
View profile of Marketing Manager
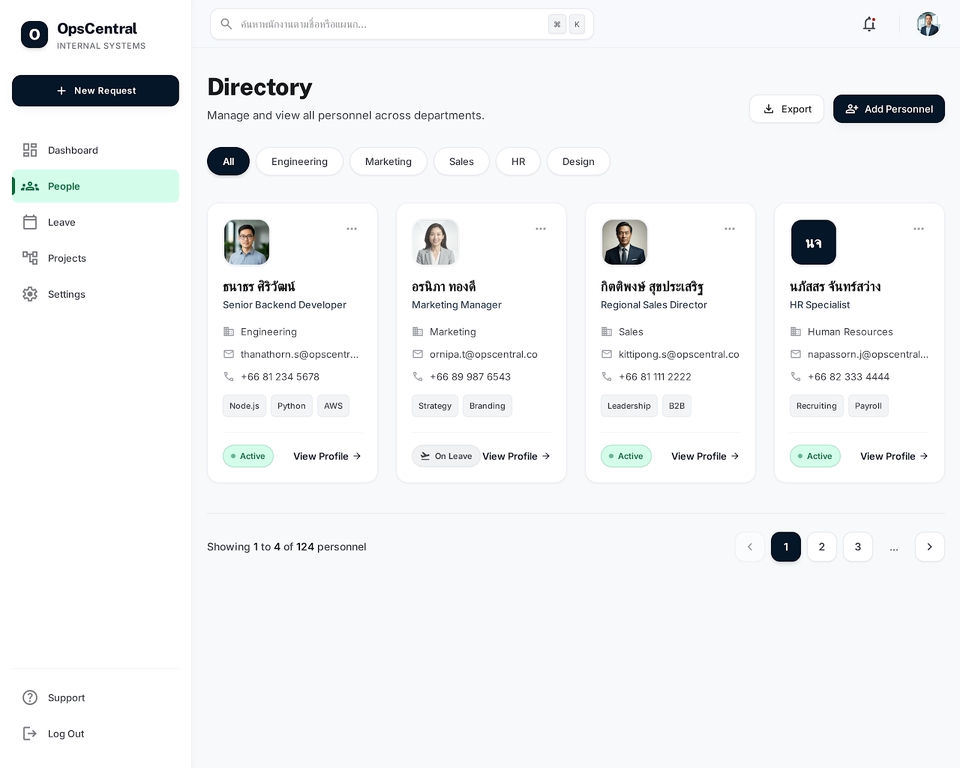pos(516,456)
